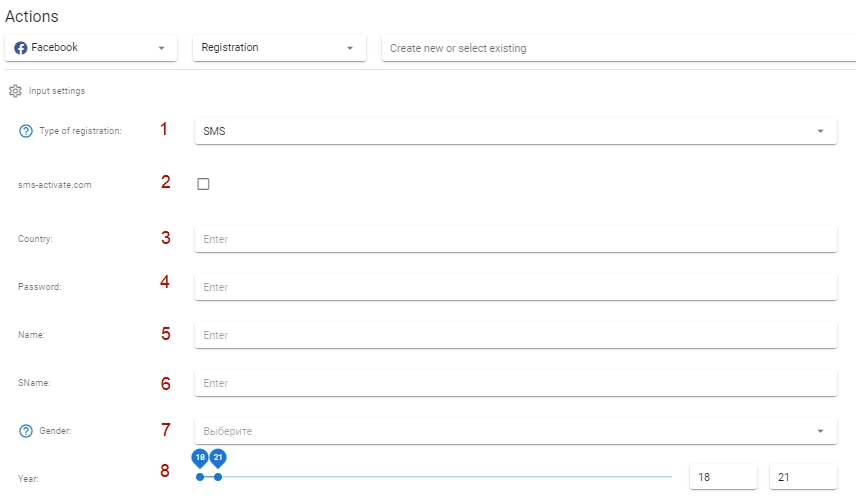
Task: Click the Create new or select existing field
Action: click(619, 48)
